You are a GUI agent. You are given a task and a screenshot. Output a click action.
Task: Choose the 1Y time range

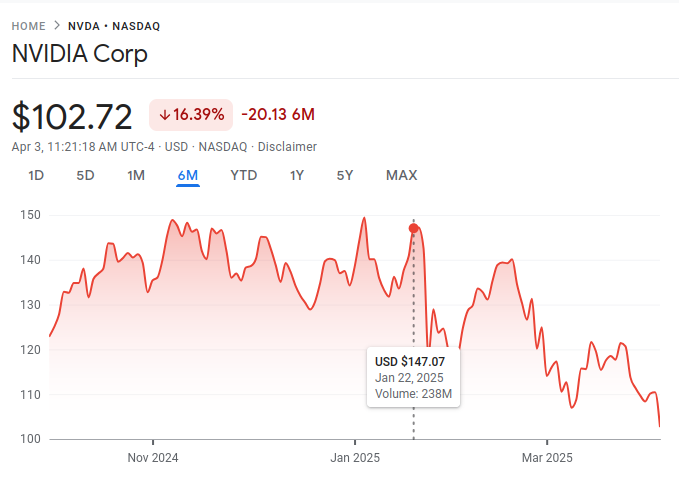tap(297, 176)
